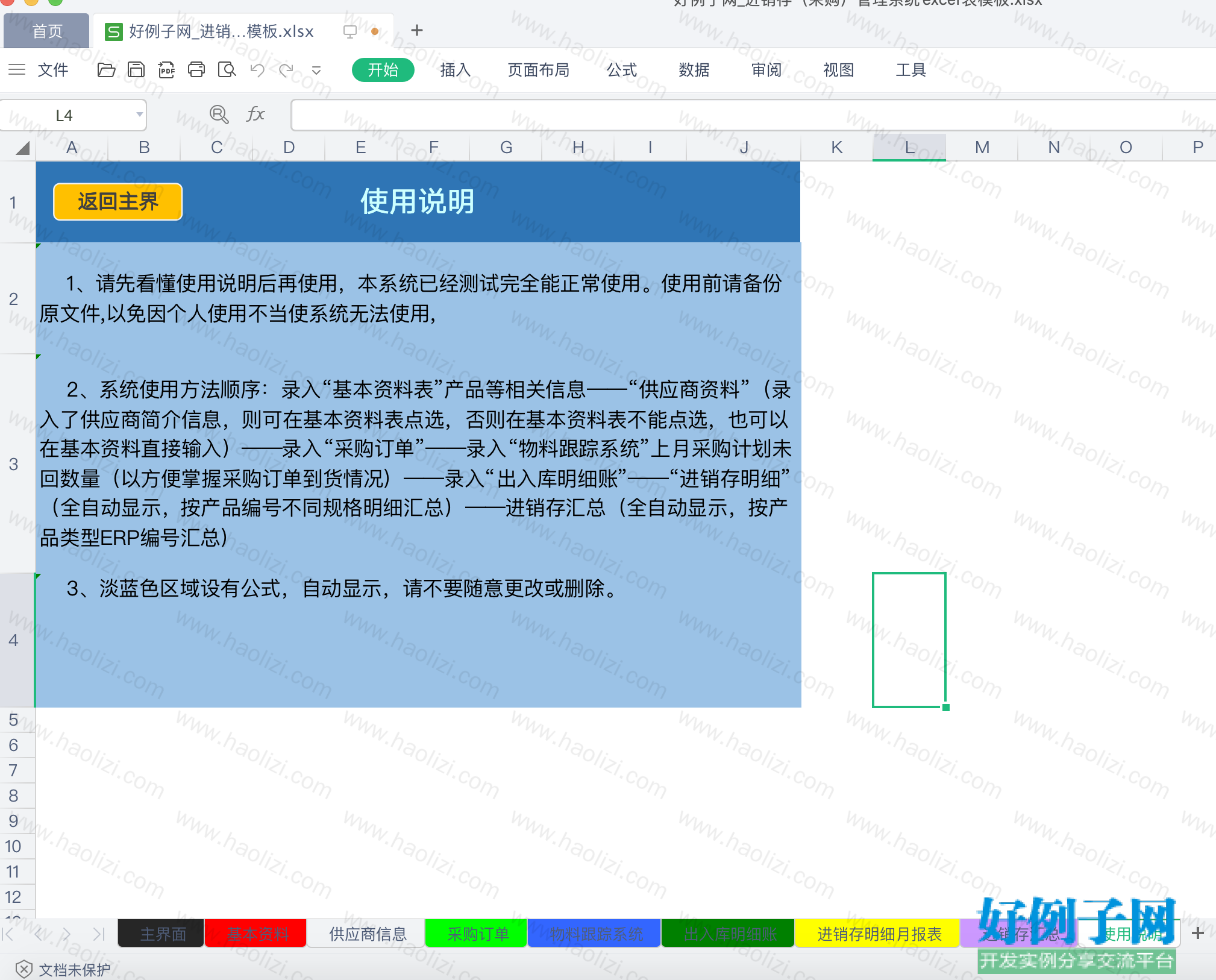
Task: Add a new sheet with plus button
Action: (x=1197, y=934)
